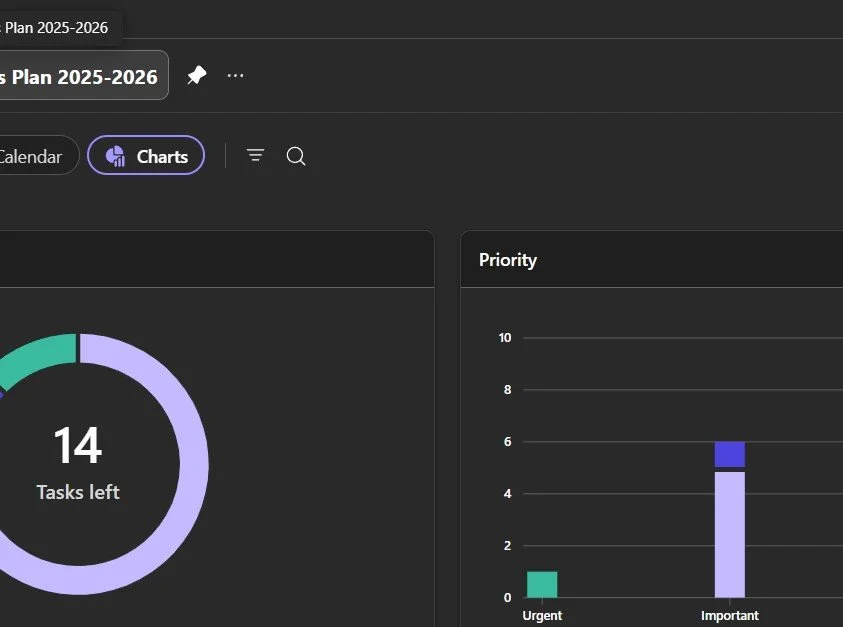
Task: Click the 'Priority' chart heading
Action: pyautogui.click(x=508, y=260)
